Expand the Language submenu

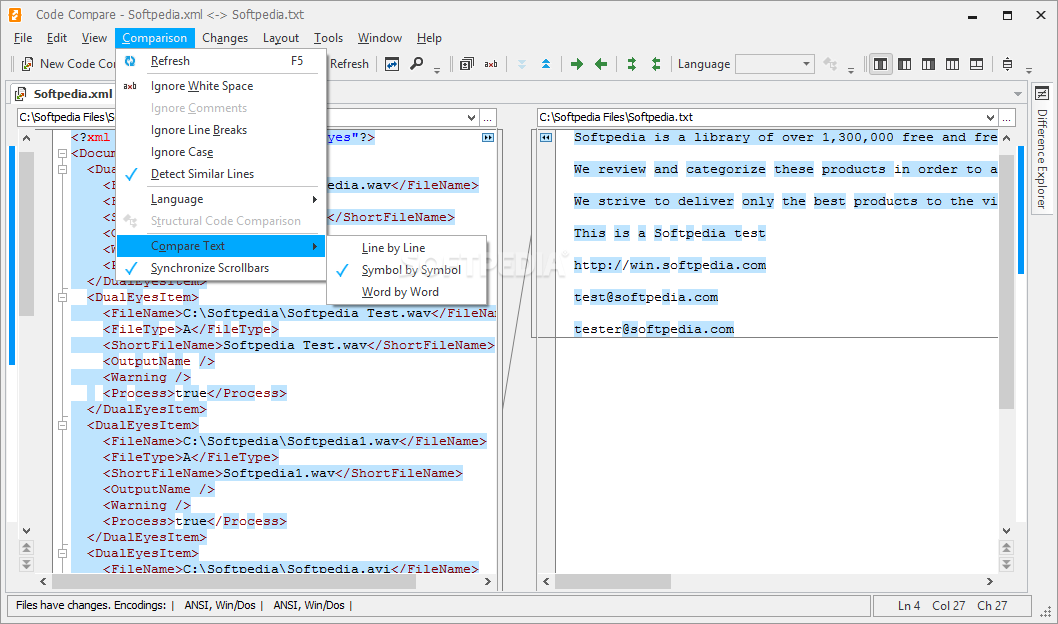pos(221,200)
